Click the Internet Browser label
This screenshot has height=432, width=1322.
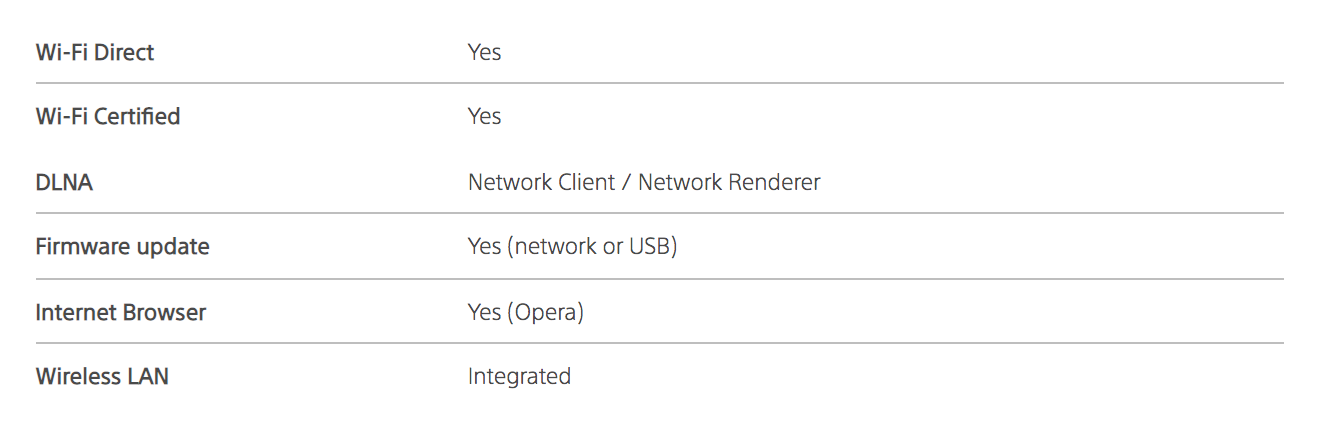pos(120,313)
